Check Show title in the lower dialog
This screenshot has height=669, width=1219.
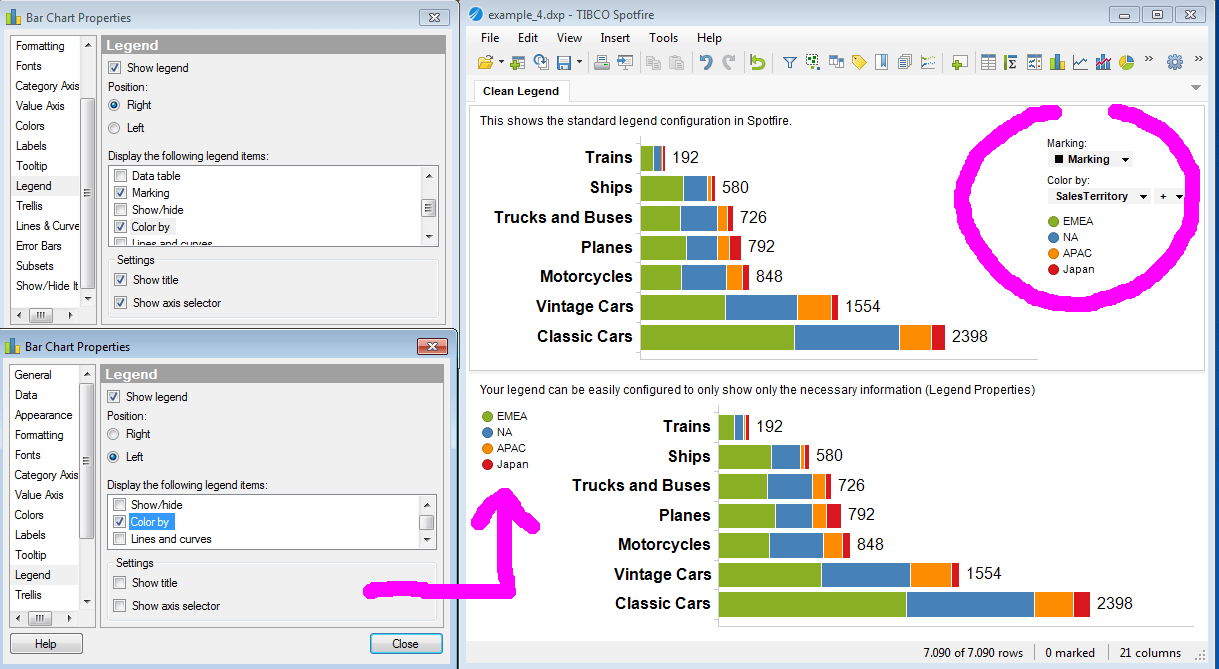pos(120,583)
